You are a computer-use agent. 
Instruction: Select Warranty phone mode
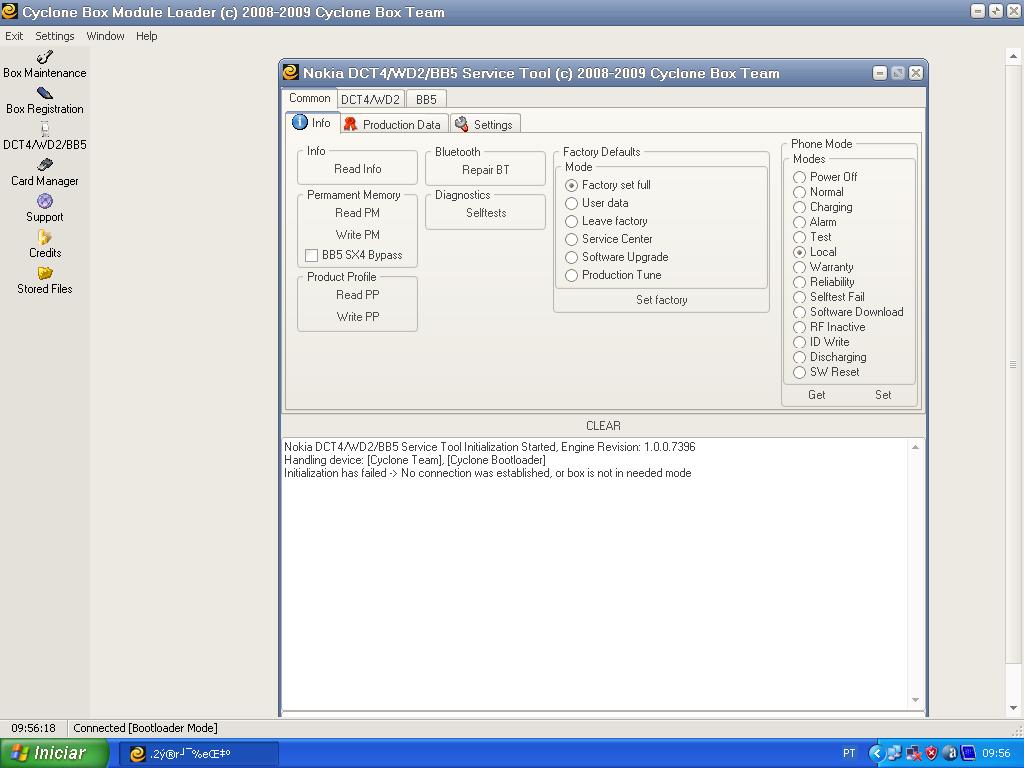(x=799, y=267)
